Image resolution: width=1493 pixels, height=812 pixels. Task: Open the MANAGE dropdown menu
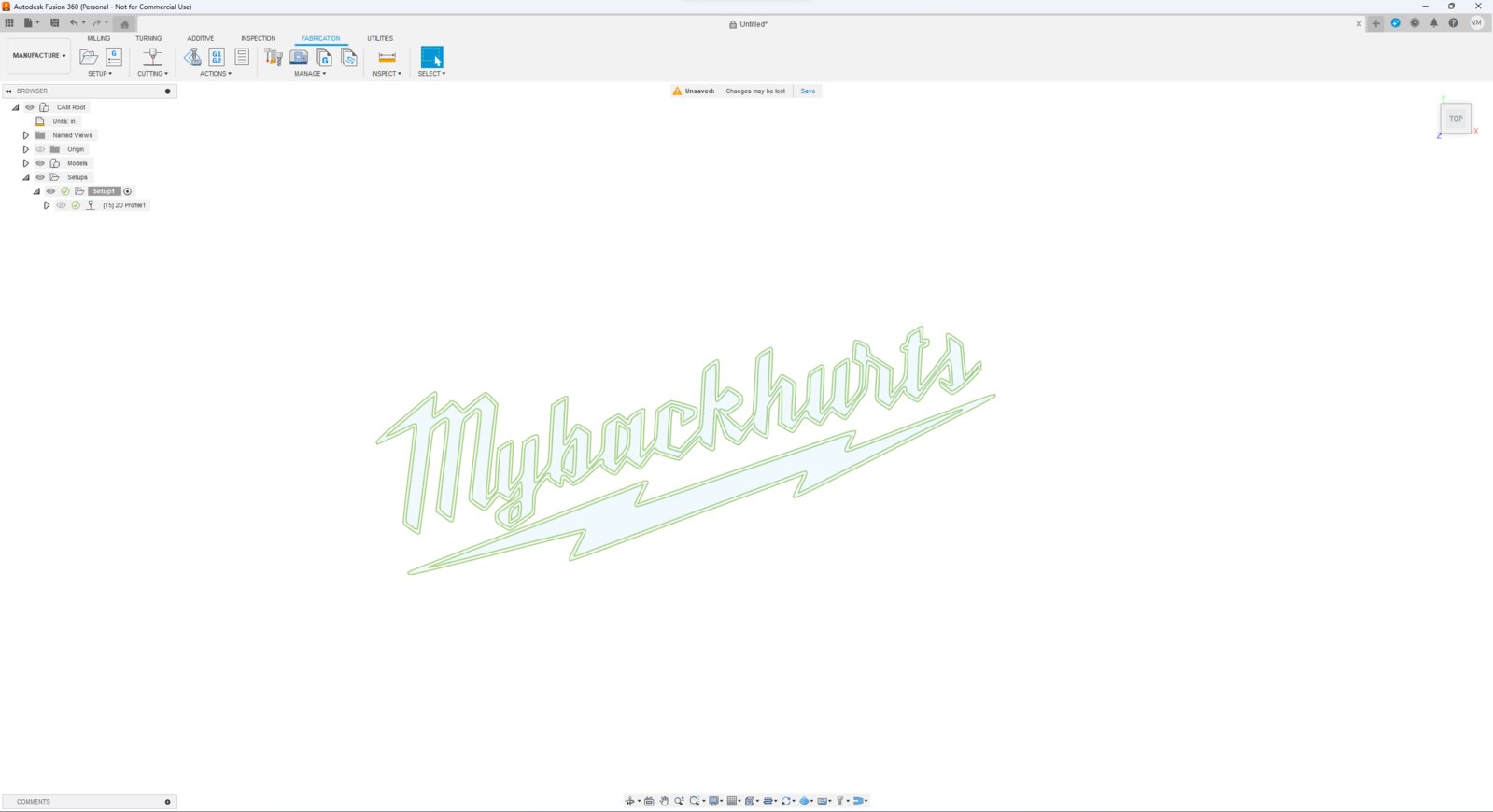coord(310,74)
